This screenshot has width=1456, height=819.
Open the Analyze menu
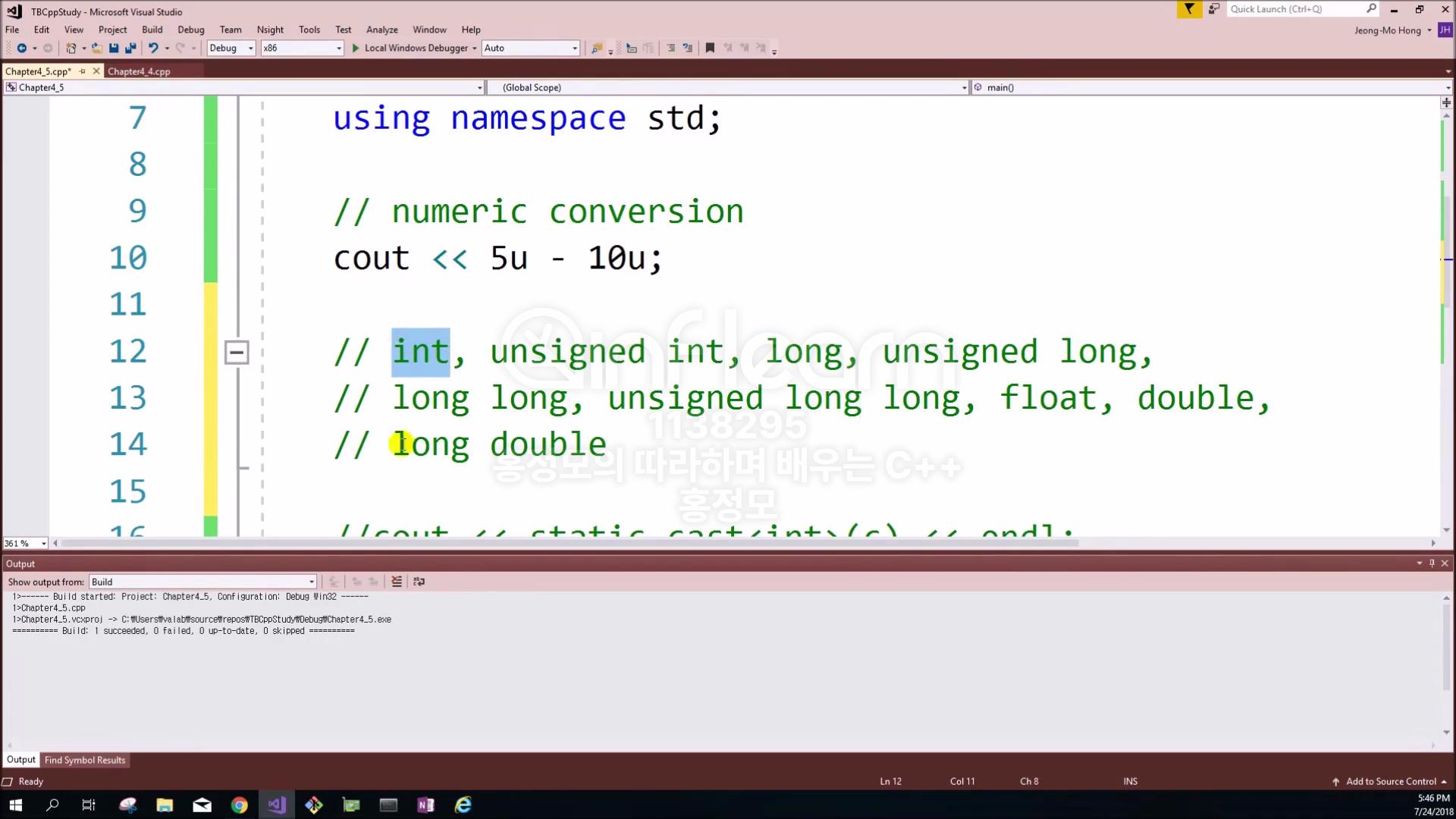pos(381,30)
